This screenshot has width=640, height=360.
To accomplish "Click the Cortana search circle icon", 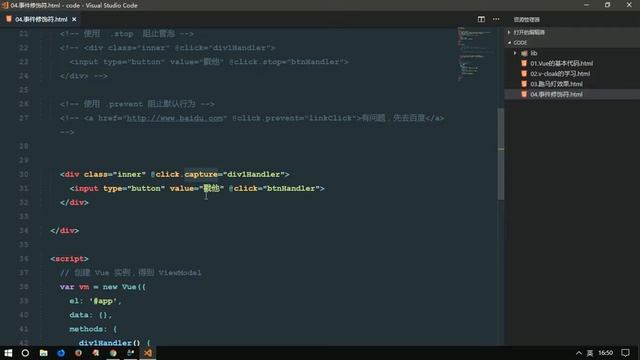I will tap(25, 353).
